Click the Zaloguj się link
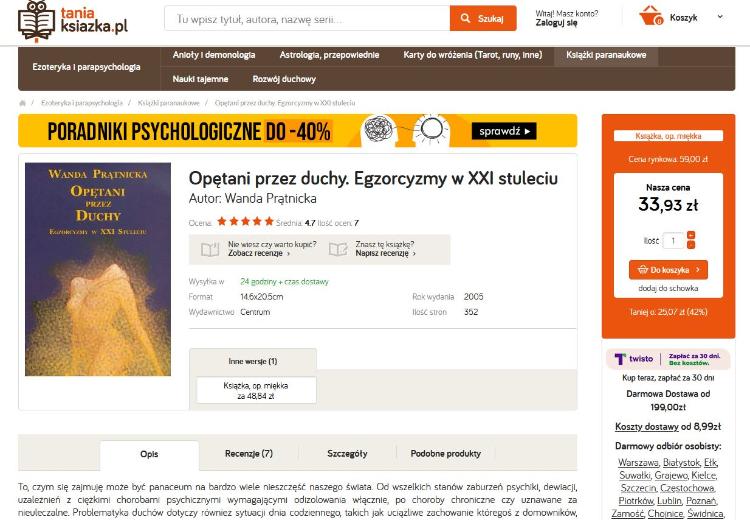The width and height of the screenshot is (750, 520). pyautogui.click(x=556, y=22)
